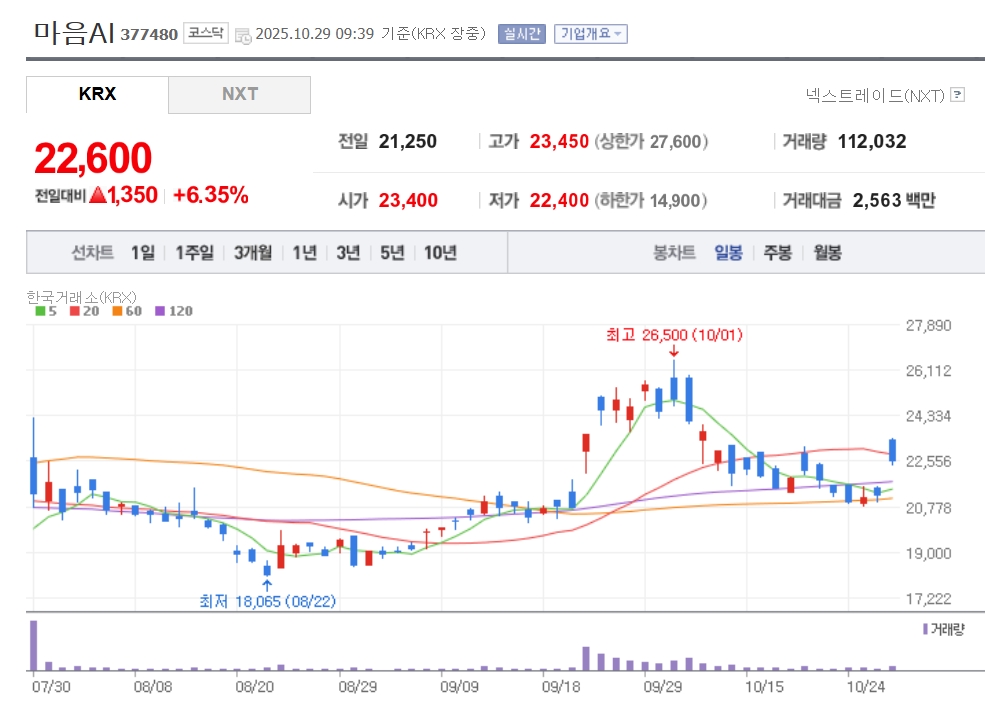Select the 주봉 weekly candle chart

point(777,253)
